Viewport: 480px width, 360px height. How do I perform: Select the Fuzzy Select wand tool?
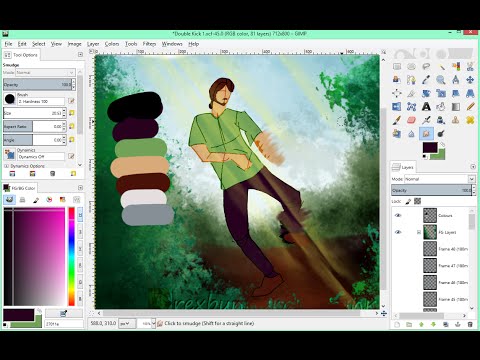pos(441,66)
